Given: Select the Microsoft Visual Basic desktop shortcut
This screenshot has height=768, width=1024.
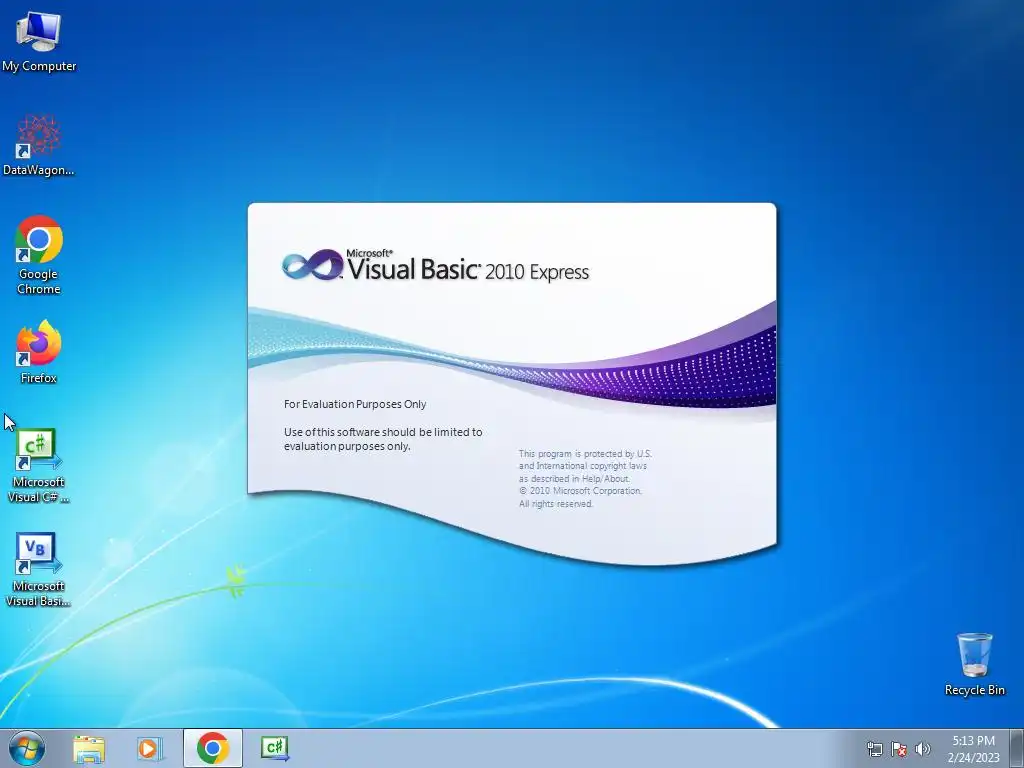Looking at the screenshot, I should [39, 569].
